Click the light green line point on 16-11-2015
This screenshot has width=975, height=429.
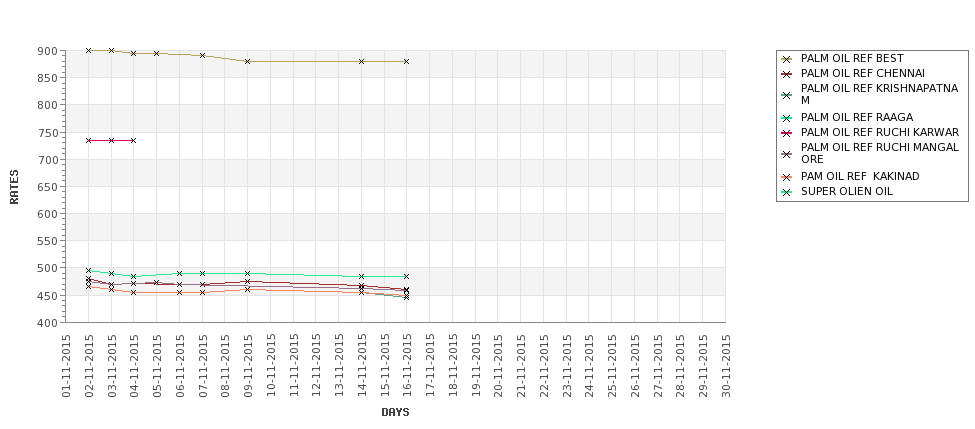tap(407, 276)
